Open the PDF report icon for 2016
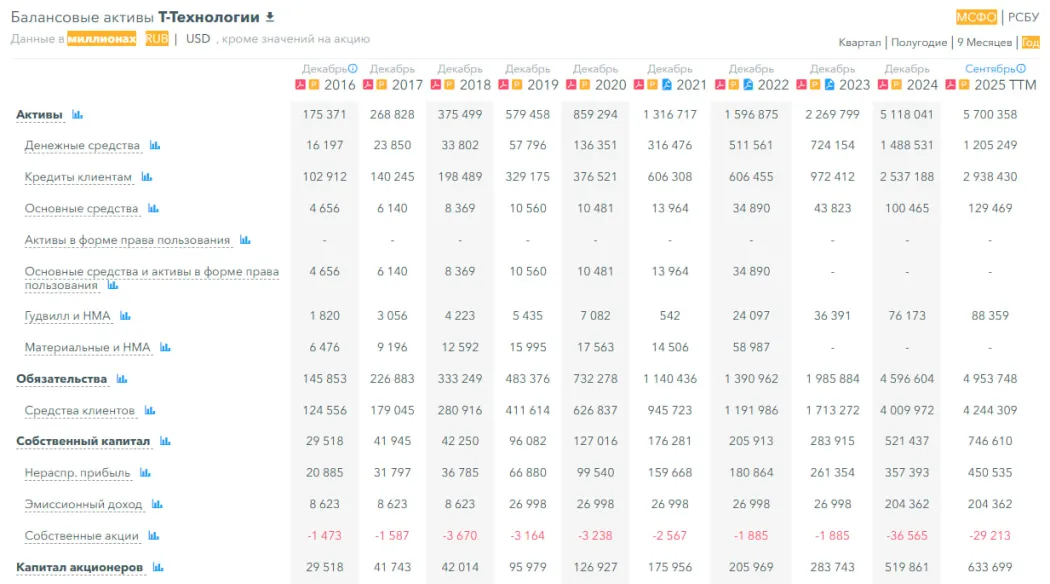The width and height of the screenshot is (1050, 584). 299,85
